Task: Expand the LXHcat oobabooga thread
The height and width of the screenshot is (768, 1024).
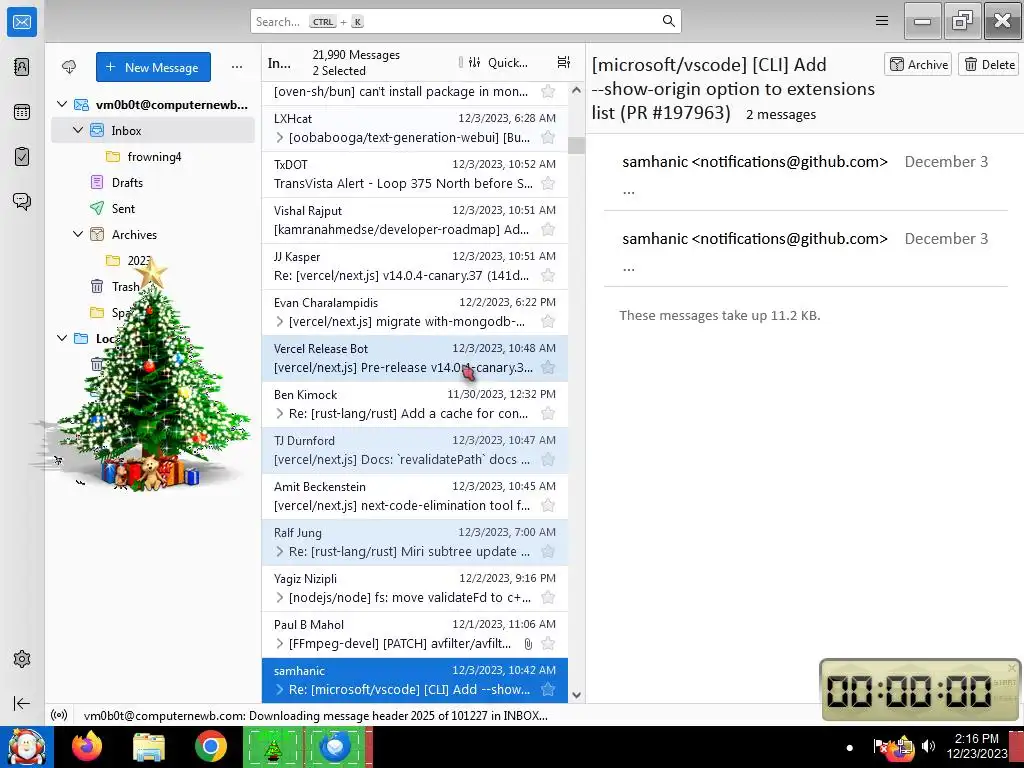Action: pos(280,138)
